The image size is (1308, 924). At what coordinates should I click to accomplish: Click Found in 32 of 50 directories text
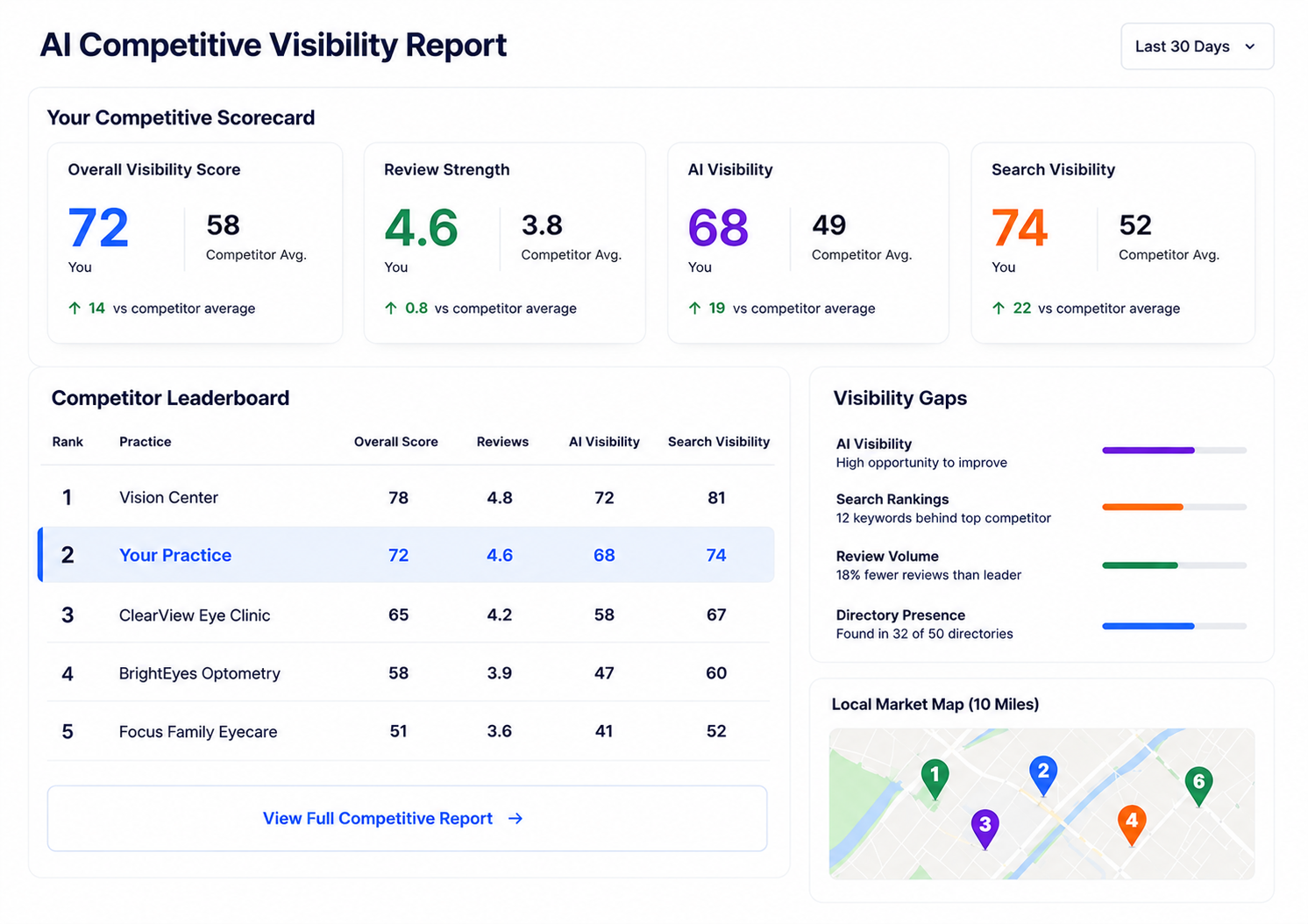(x=925, y=634)
